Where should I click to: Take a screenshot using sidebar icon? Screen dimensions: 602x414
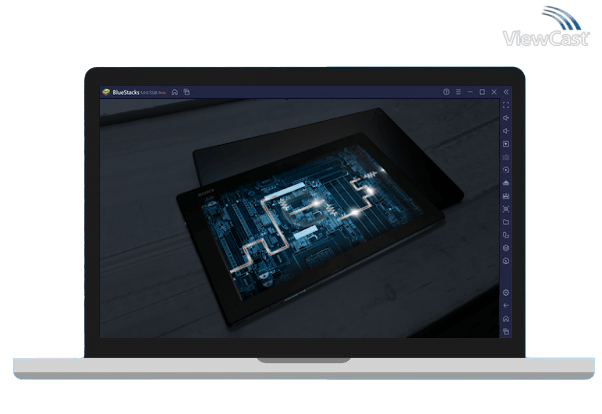tap(506, 209)
